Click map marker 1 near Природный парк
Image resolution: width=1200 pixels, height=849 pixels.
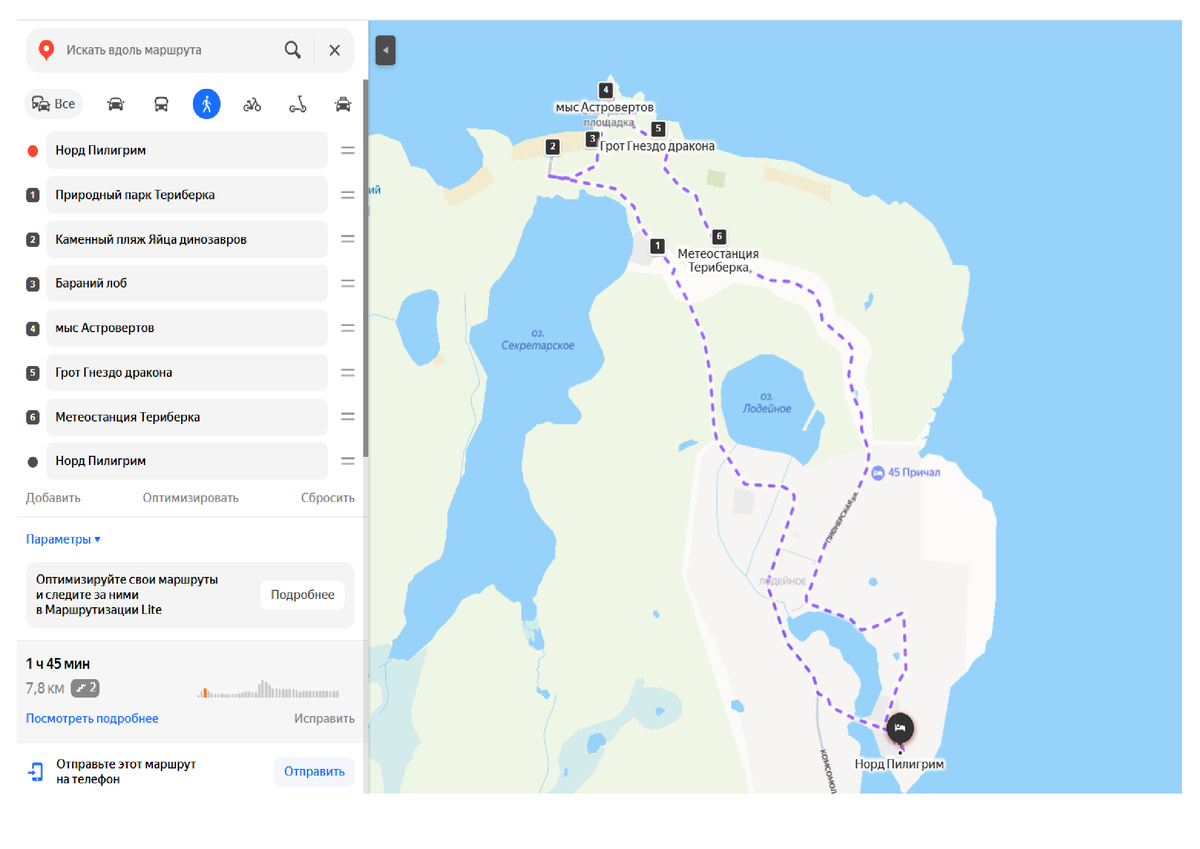coord(657,246)
